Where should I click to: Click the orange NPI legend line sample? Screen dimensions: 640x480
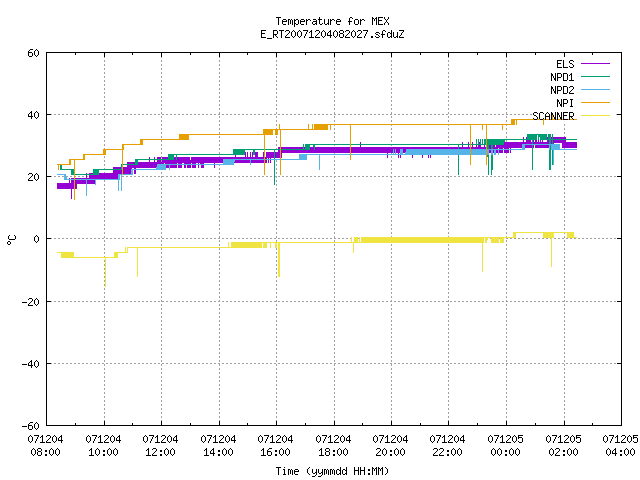tap(595, 102)
